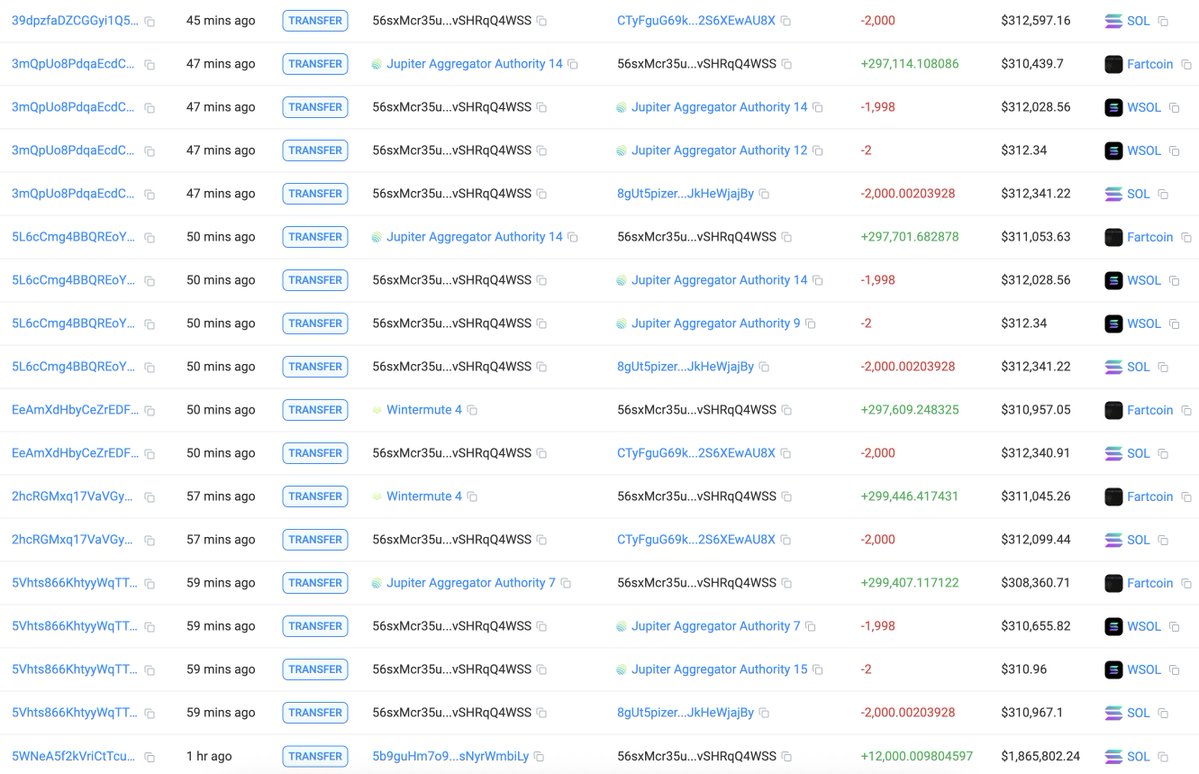The width and height of the screenshot is (1199, 774).
Task: Click the '45 mins ago' timestamp
Action: (x=220, y=21)
